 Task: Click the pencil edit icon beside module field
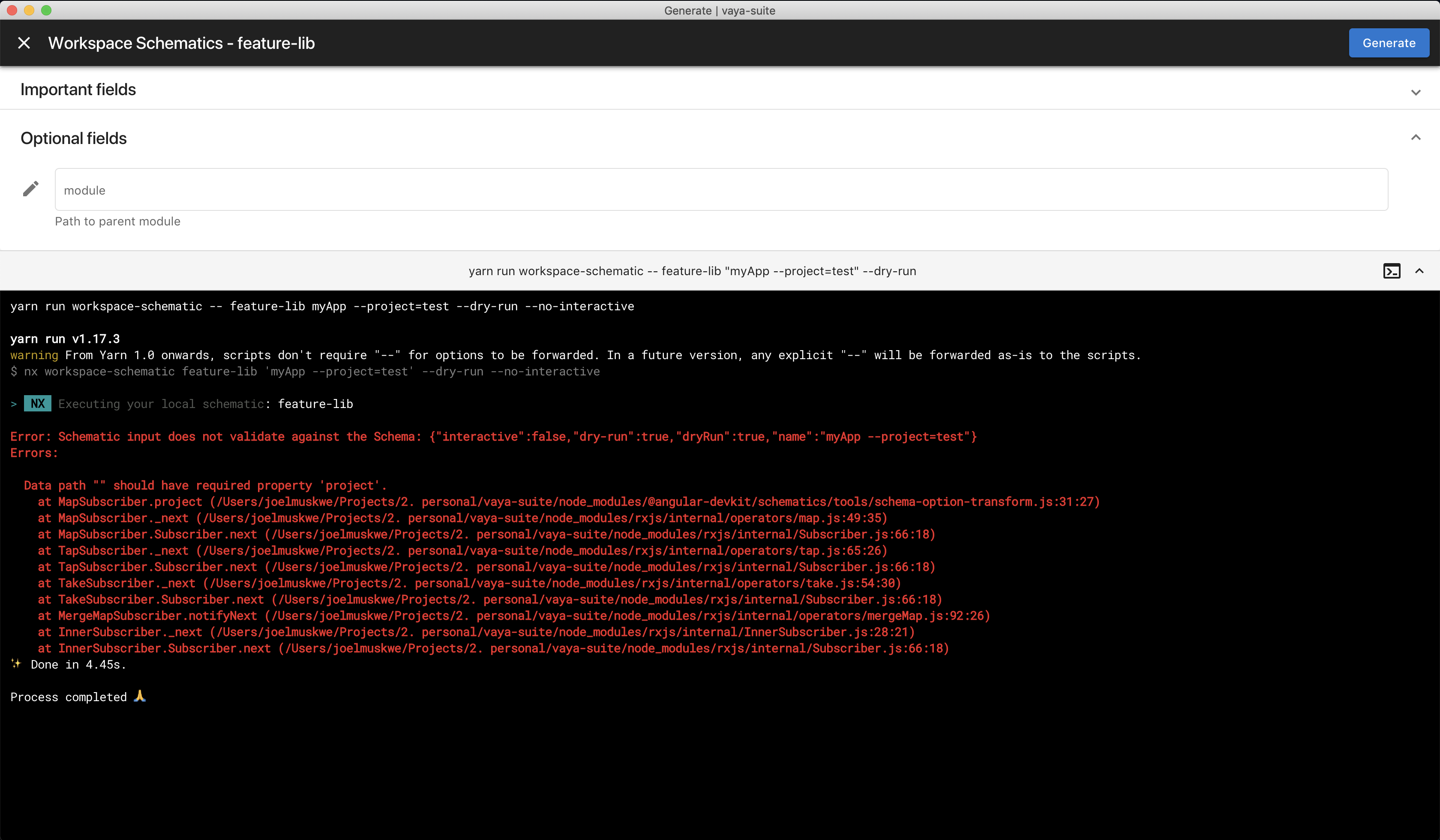pyautogui.click(x=31, y=189)
